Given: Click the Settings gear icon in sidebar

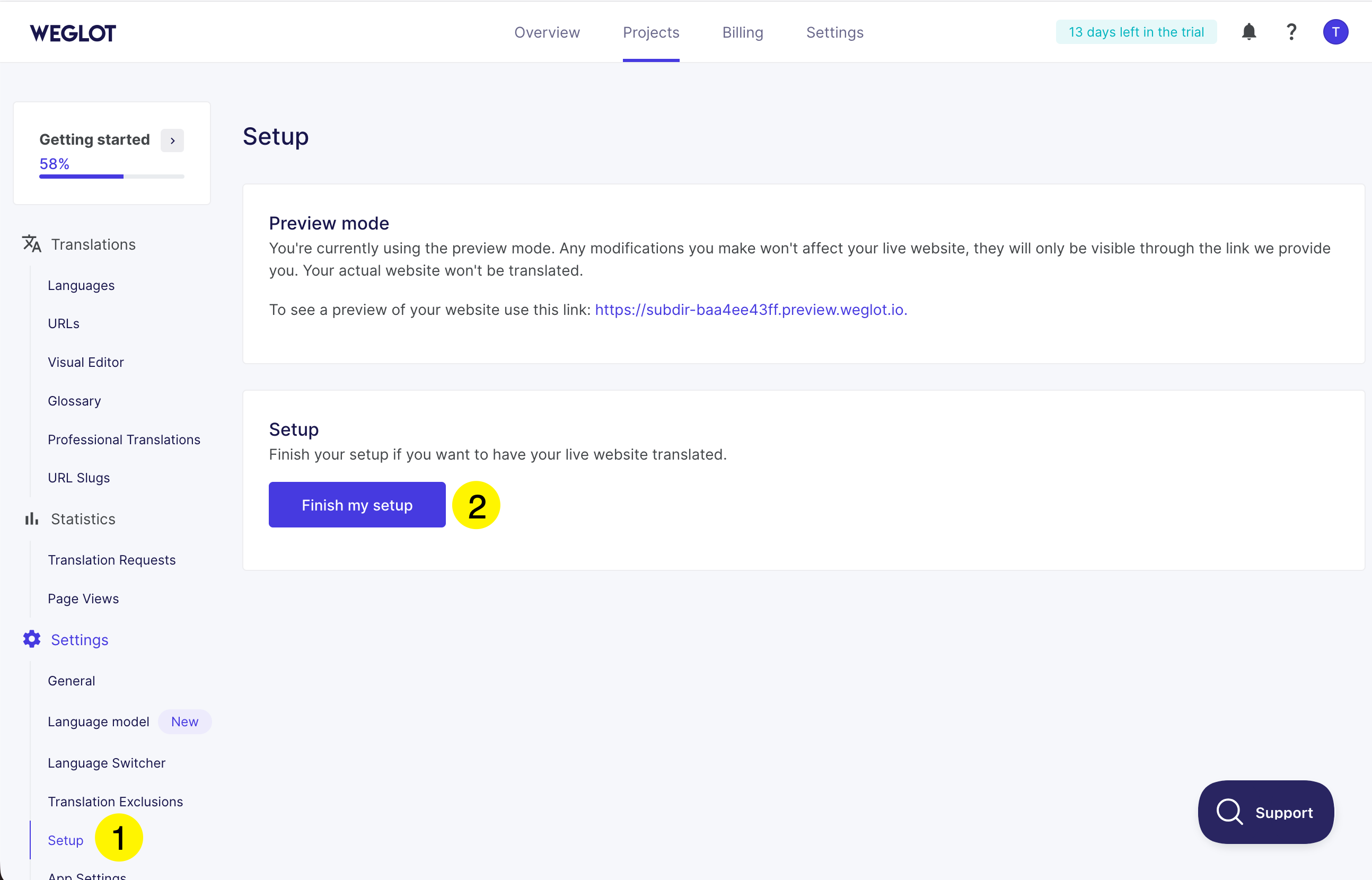Looking at the screenshot, I should (x=31, y=639).
